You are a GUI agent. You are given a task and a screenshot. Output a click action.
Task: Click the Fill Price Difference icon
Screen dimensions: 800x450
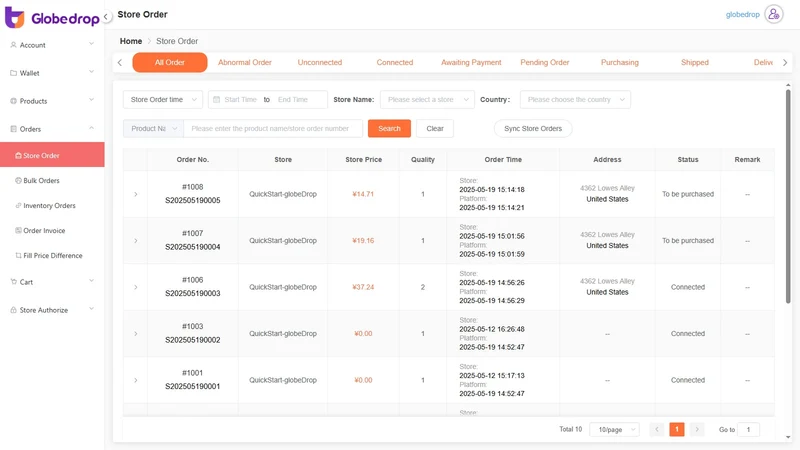pyautogui.click(x=18, y=256)
